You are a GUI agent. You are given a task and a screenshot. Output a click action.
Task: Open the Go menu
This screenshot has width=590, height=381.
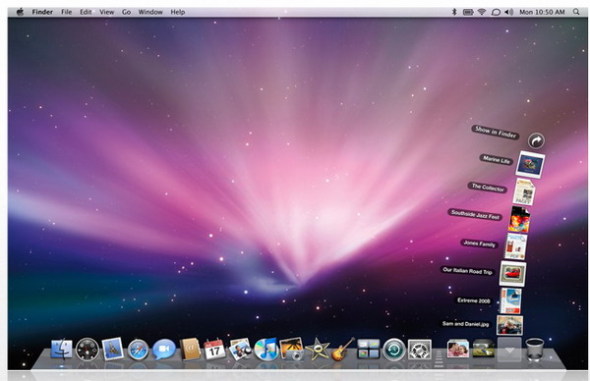(126, 12)
